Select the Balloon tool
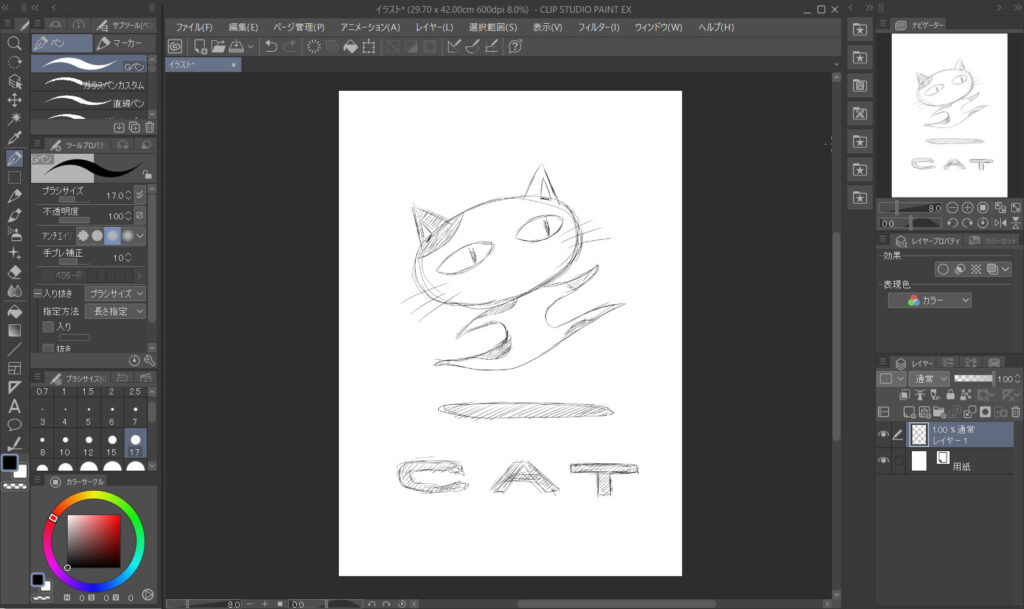This screenshot has height=609, width=1024. coord(14,425)
